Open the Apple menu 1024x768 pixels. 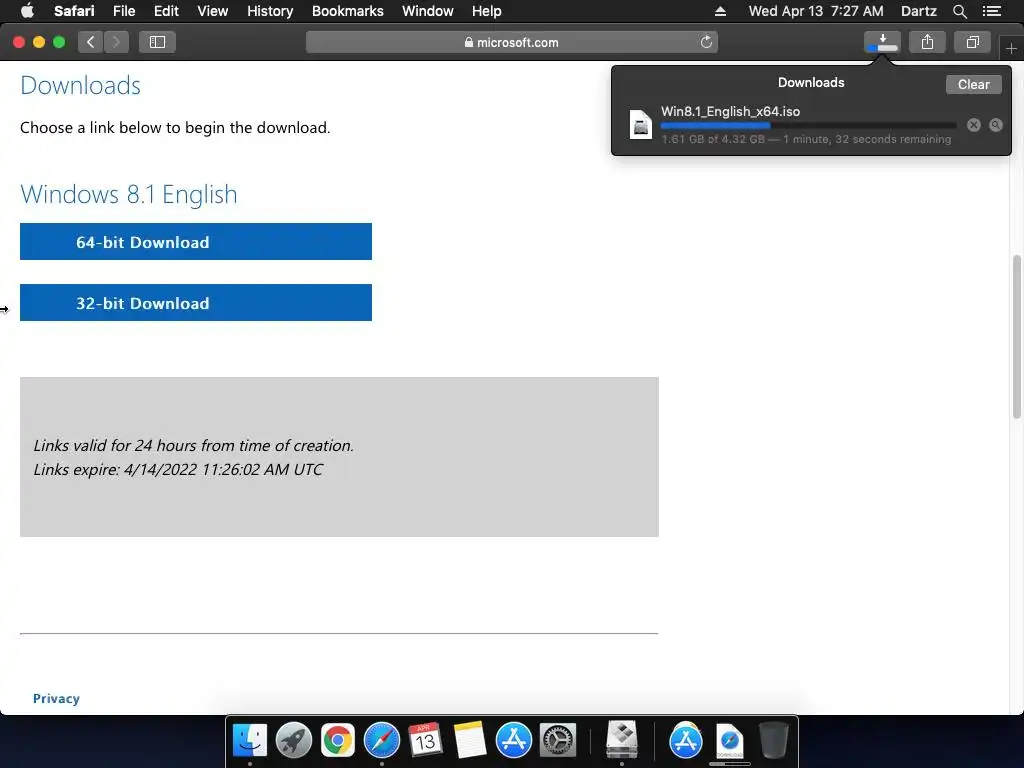click(x=27, y=10)
